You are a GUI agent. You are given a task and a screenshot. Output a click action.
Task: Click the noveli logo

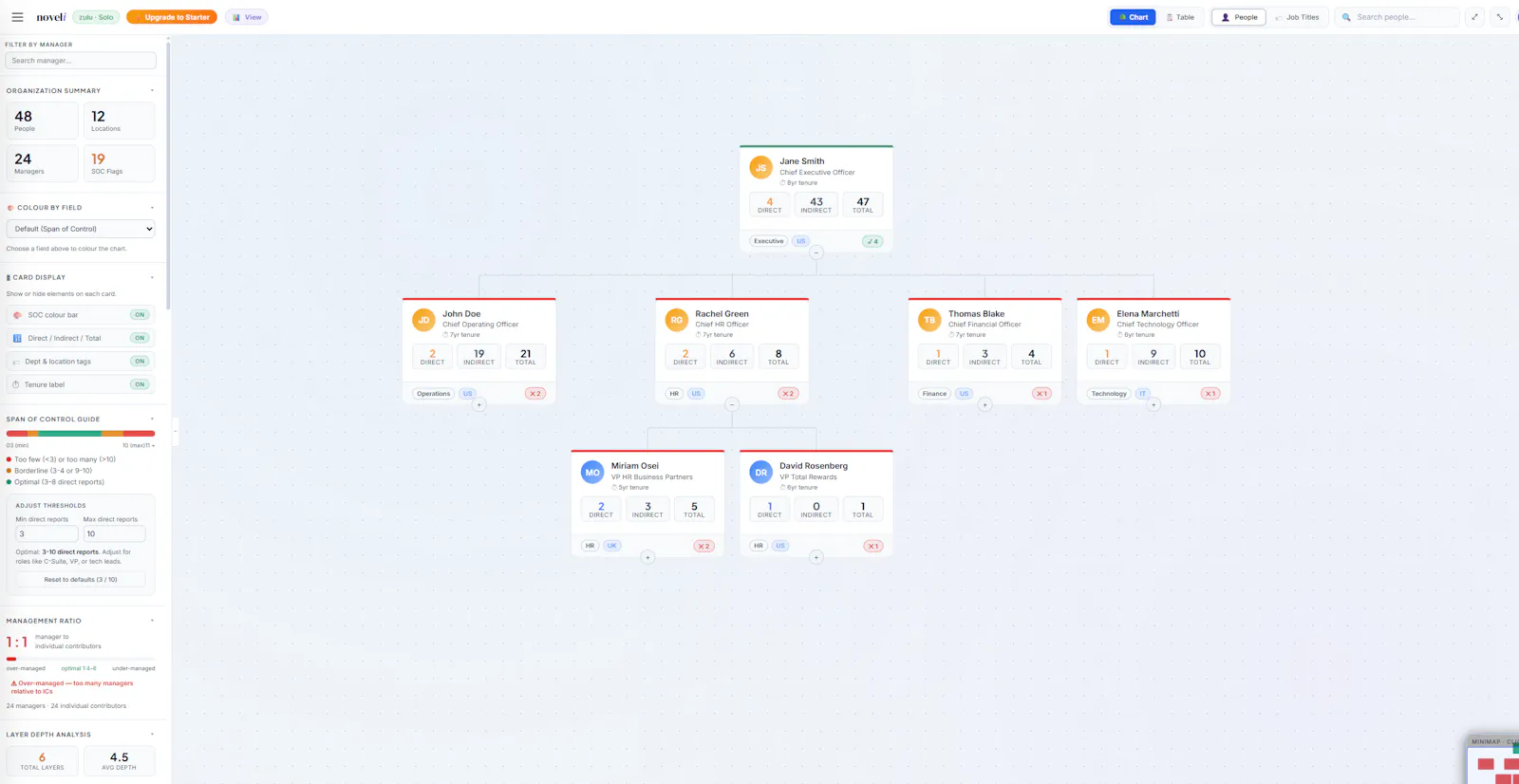(51, 17)
